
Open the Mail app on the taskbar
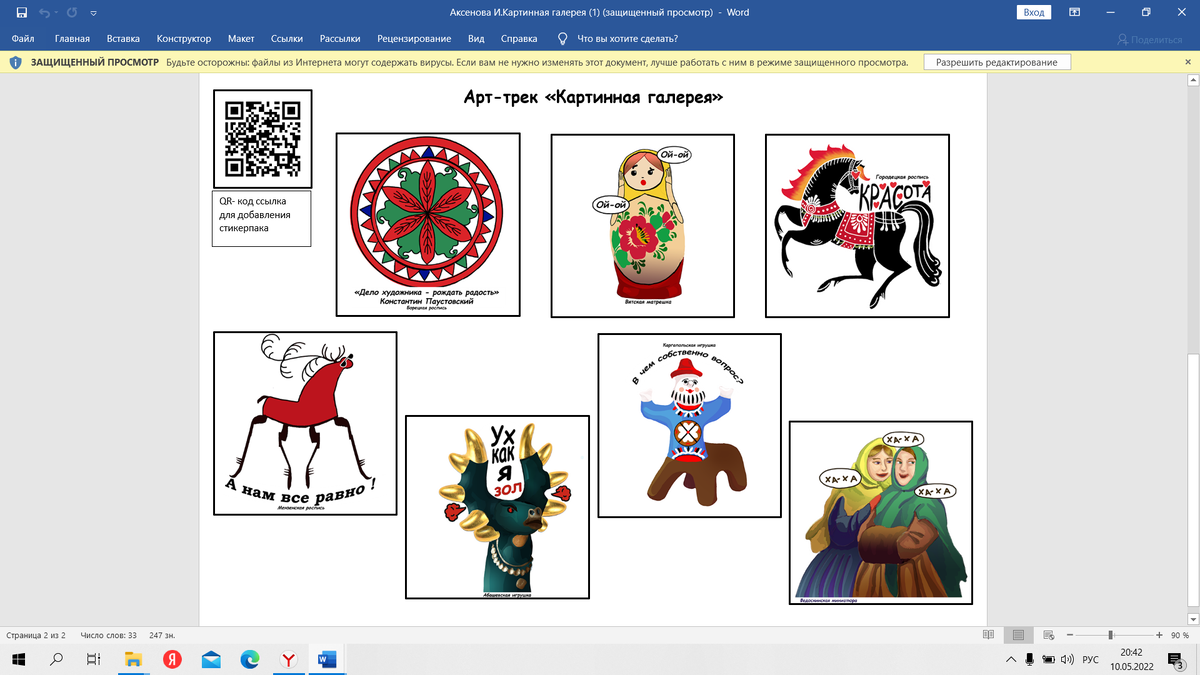pyautogui.click(x=211, y=659)
